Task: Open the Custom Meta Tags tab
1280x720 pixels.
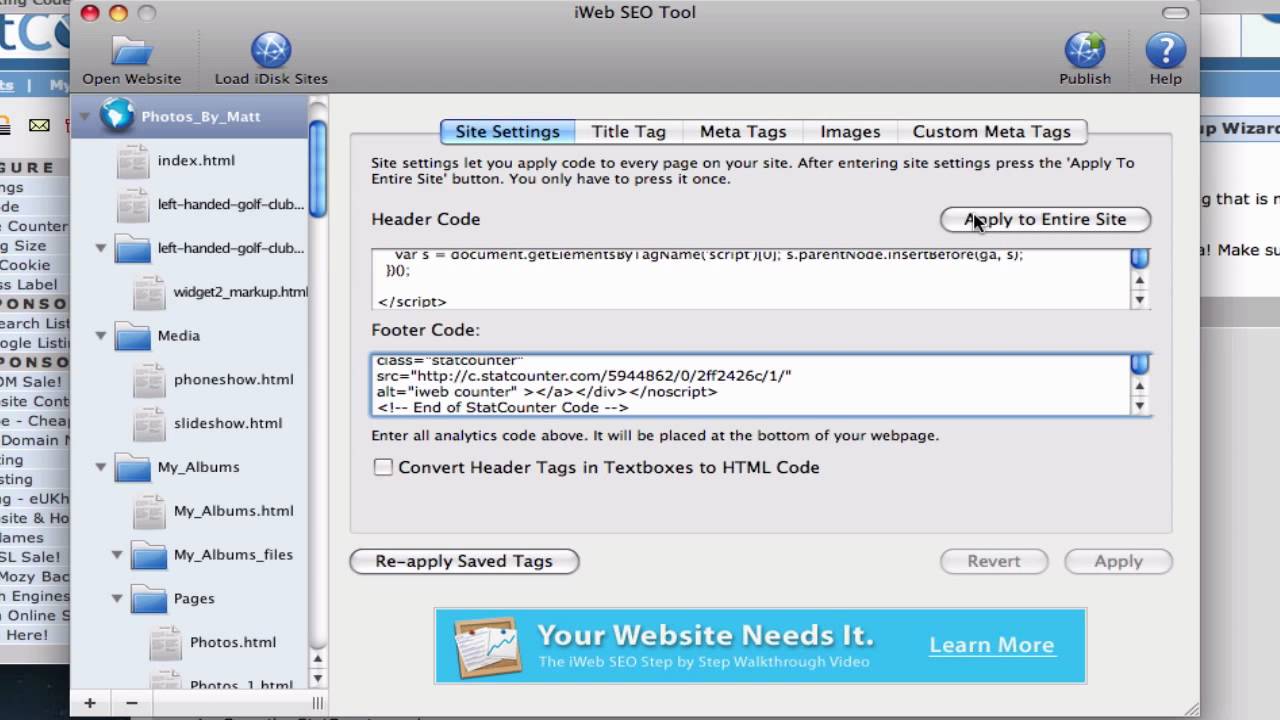Action: (991, 131)
